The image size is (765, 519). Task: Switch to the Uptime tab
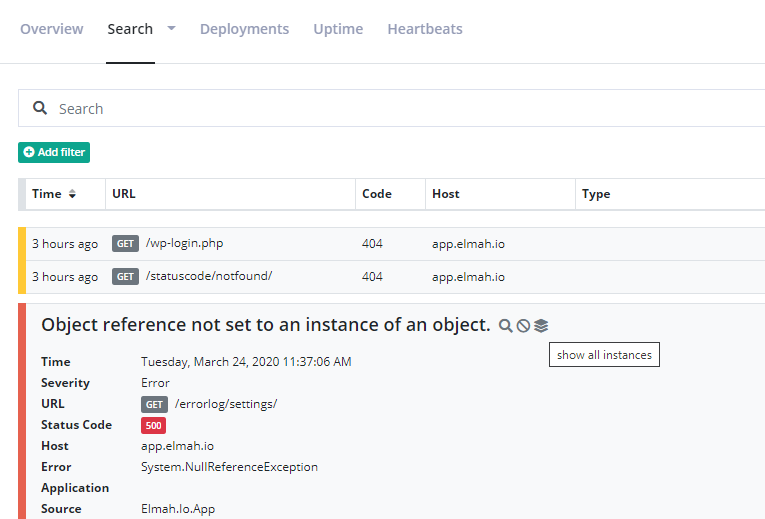338,29
